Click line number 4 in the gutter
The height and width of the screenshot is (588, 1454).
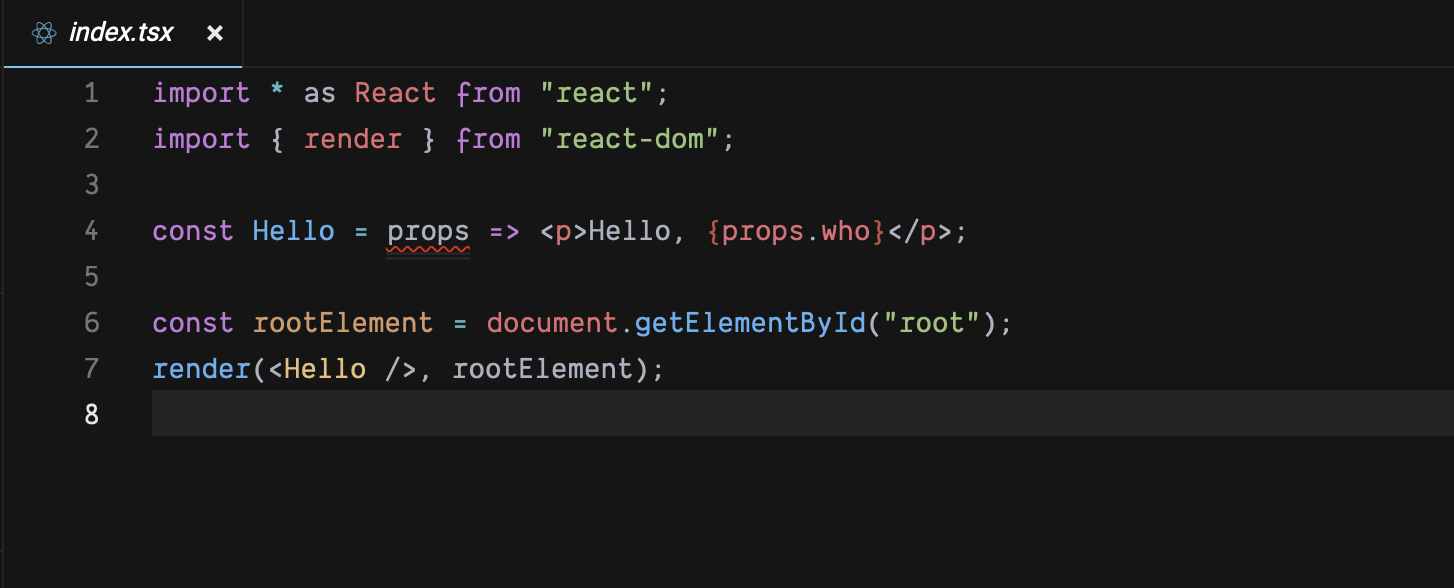click(x=91, y=231)
